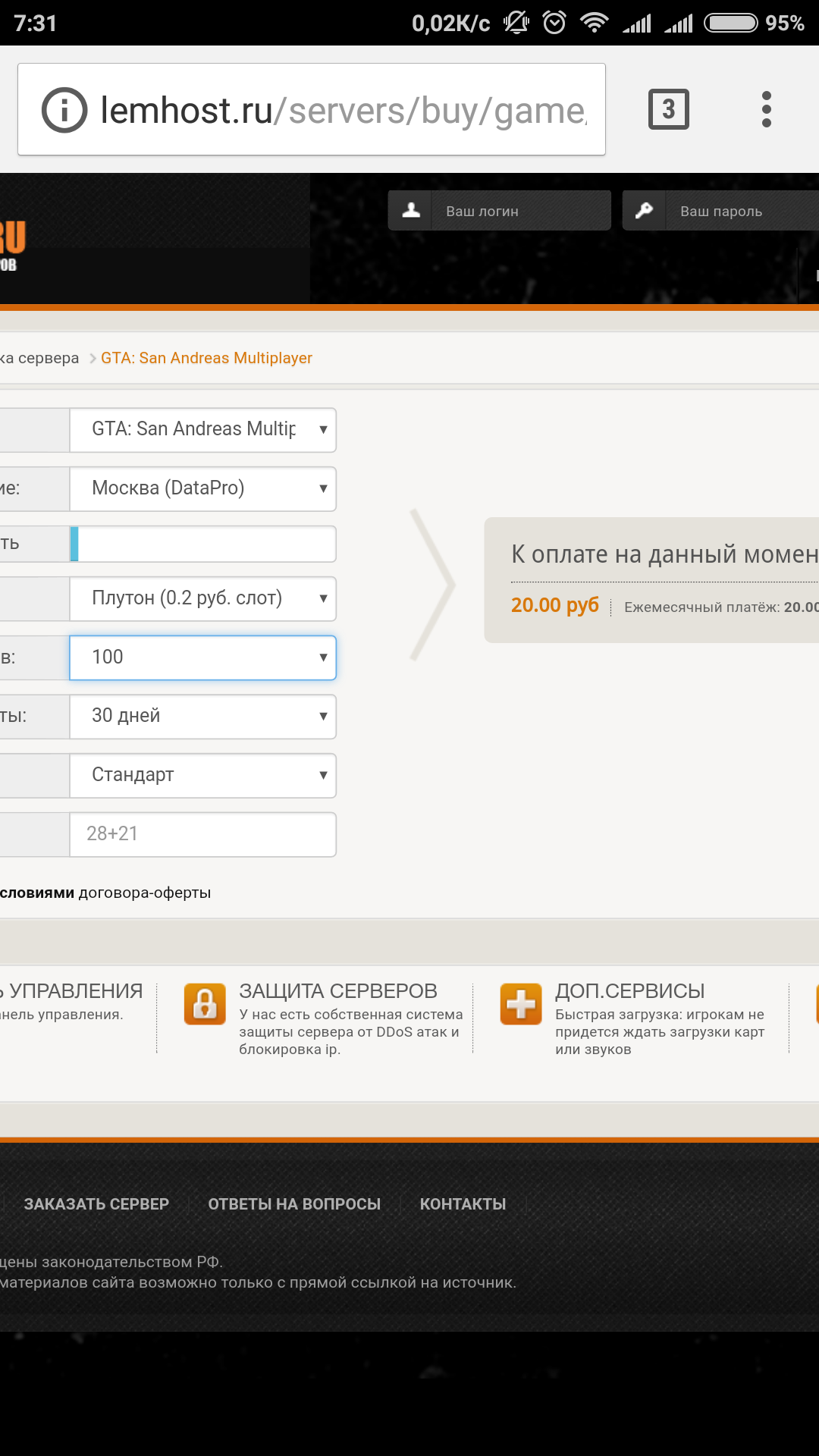Expand the Плутон tariff dropdown

(202, 598)
